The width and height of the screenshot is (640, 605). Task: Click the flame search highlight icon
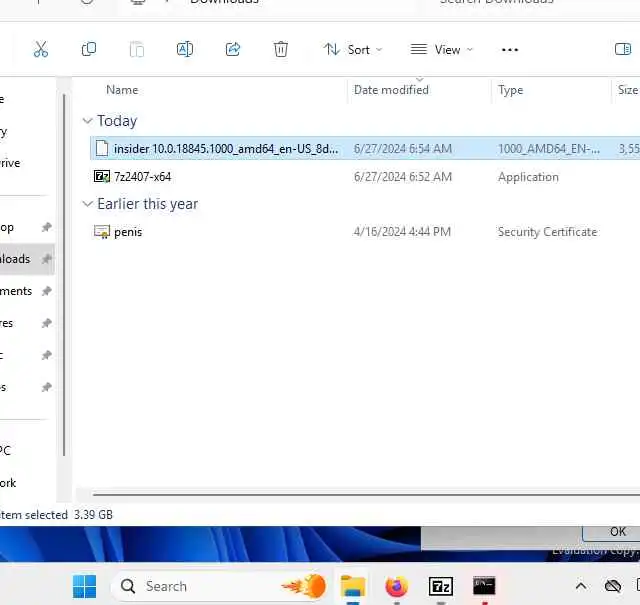click(x=304, y=586)
